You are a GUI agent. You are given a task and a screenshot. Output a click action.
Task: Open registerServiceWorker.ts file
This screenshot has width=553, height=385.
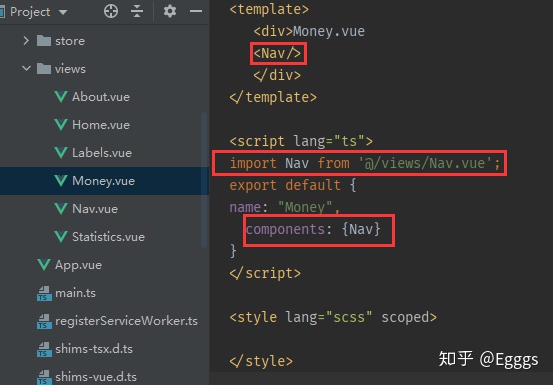pos(126,320)
